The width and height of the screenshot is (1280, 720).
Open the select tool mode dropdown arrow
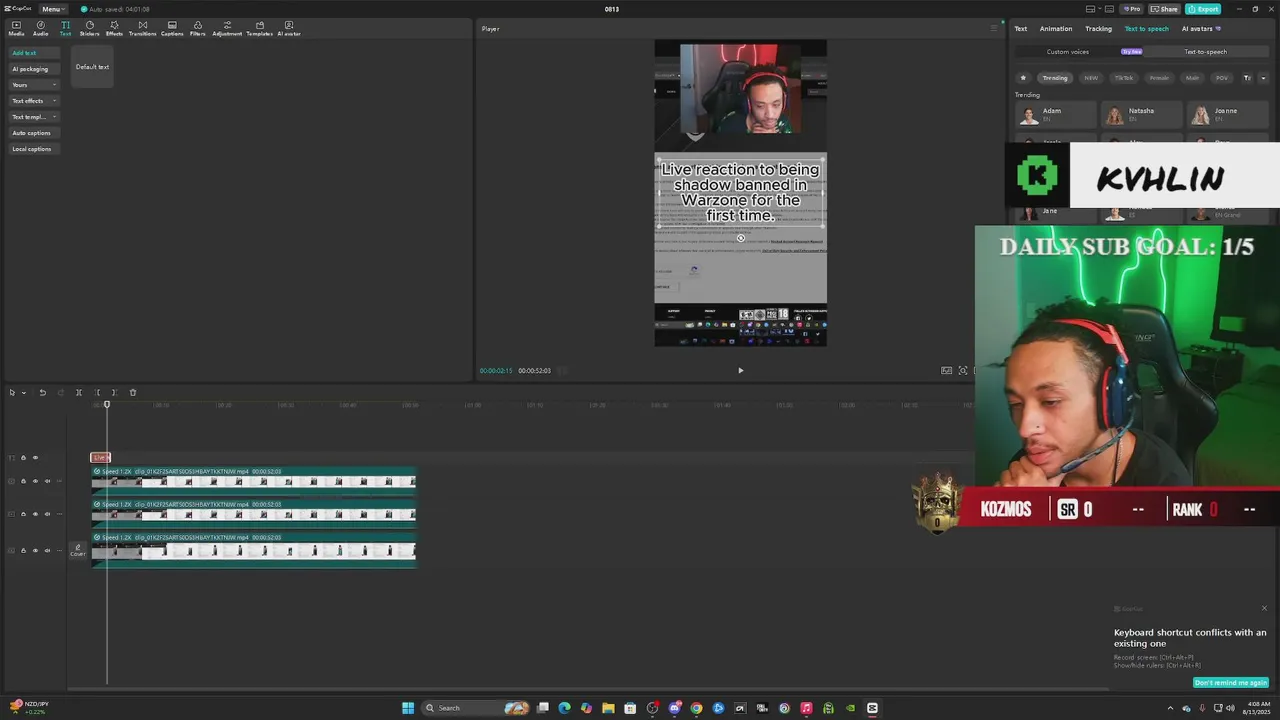click(23, 392)
